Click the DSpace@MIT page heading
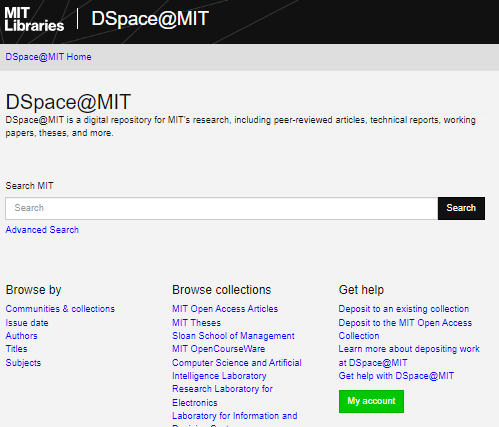 point(68,102)
